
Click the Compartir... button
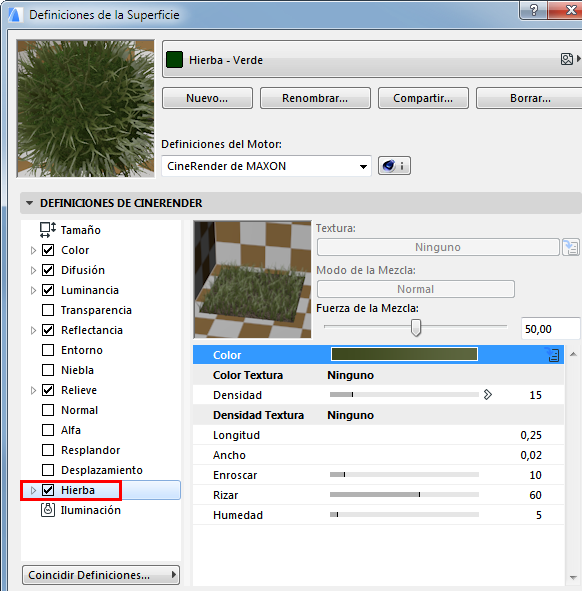pyautogui.click(x=423, y=98)
